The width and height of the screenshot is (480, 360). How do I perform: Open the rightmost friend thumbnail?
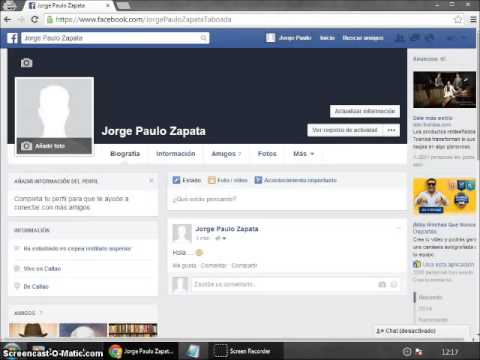[133, 330]
